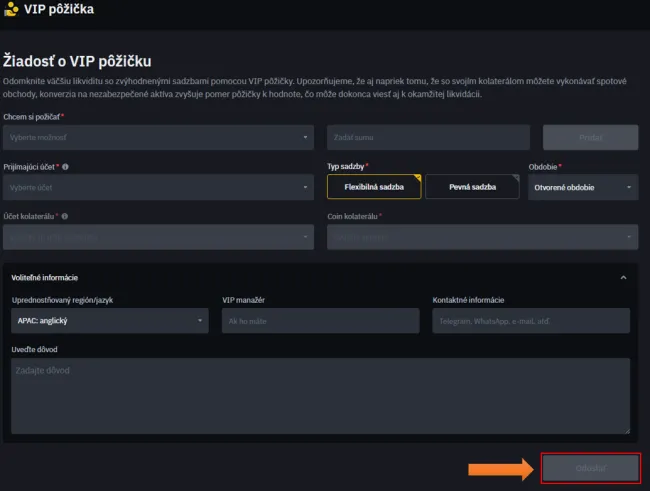The width and height of the screenshot is (650, 491).
Task: Open the Chcem si požičať dropdown
Action: [159, 137]
